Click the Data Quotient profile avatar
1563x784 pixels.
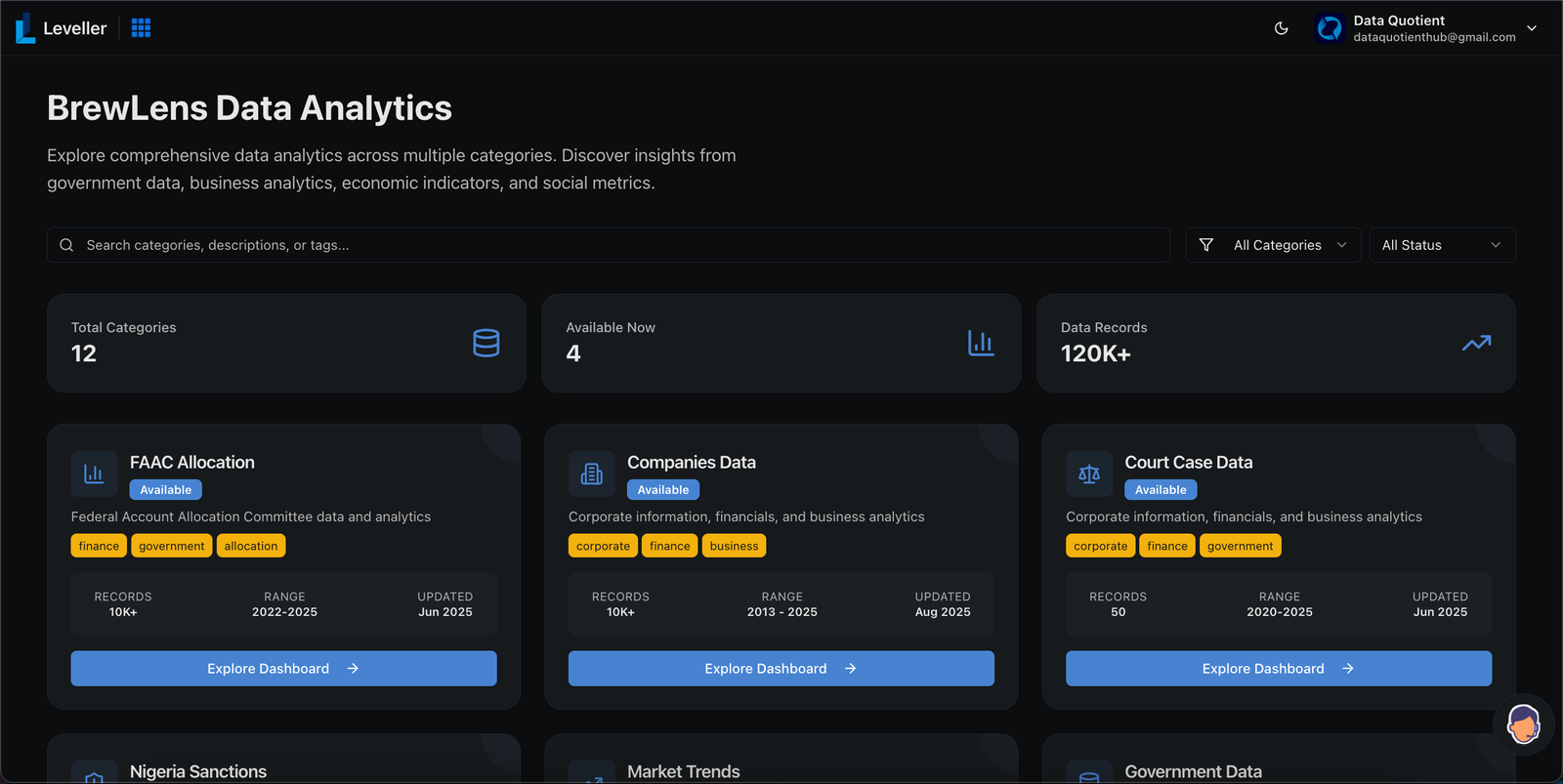pos(1330,28)
